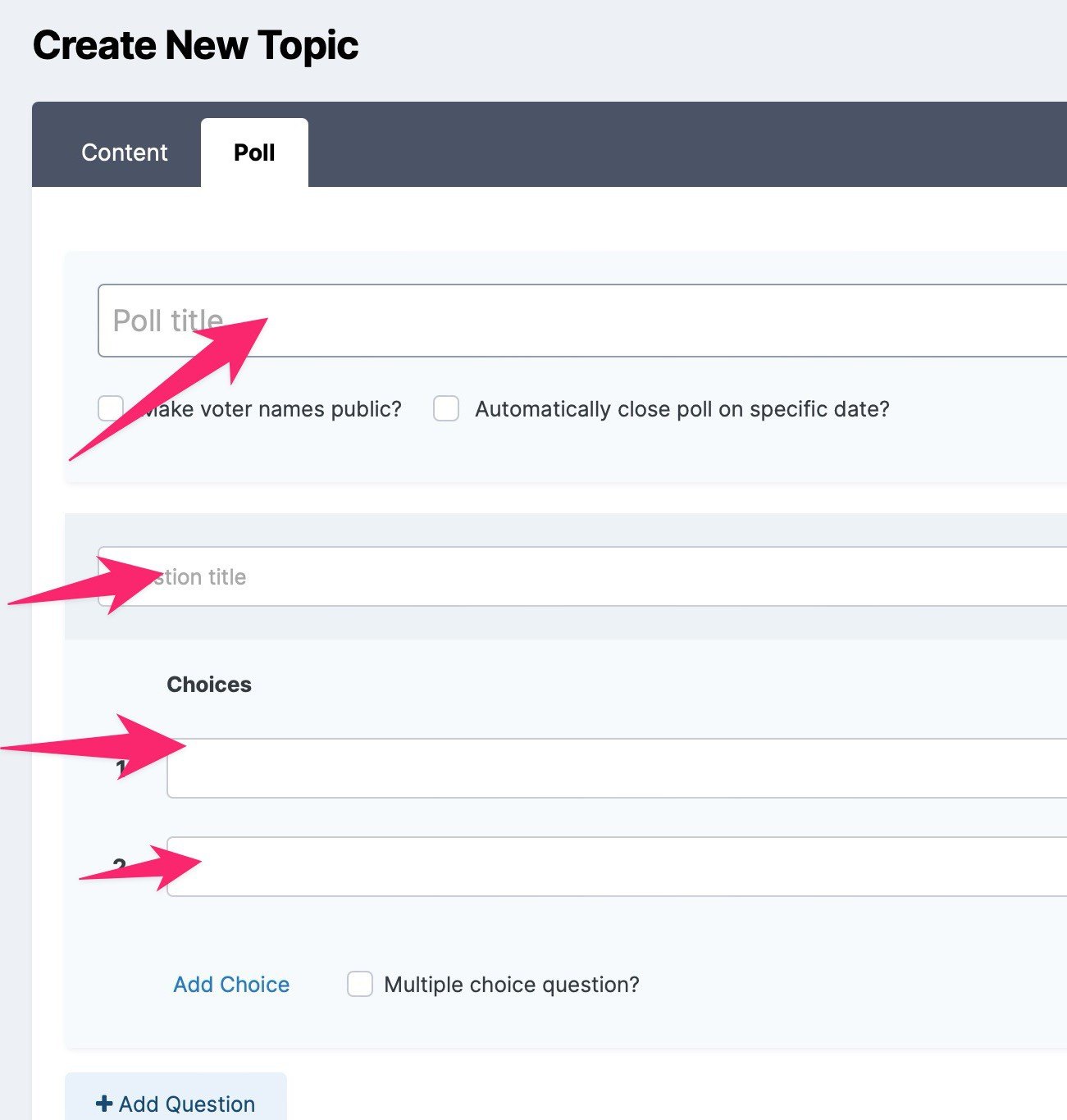This screenshot has width=1067, height=1120.
Task: Tick the Automatically close poll checkbox
Action: click(446, 408)
